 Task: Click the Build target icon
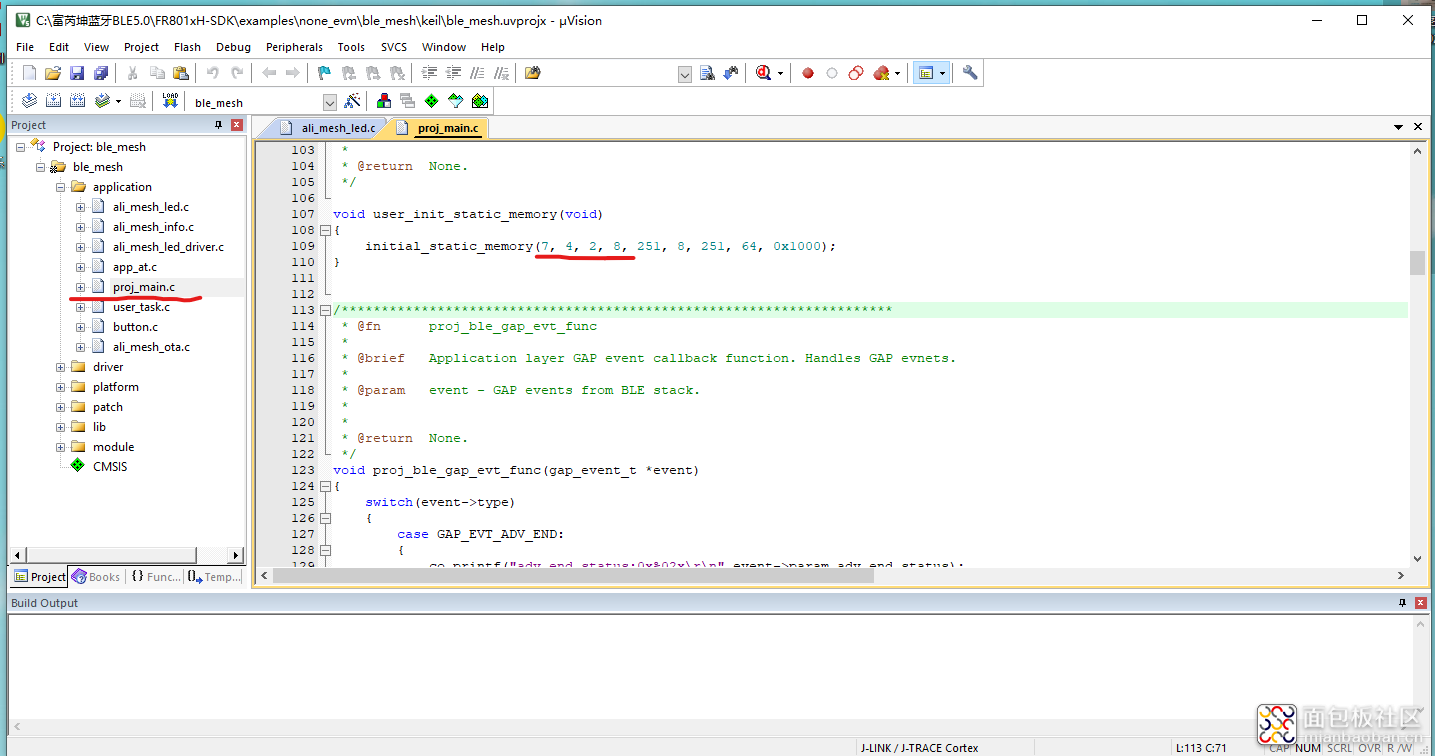click(53, 101)
